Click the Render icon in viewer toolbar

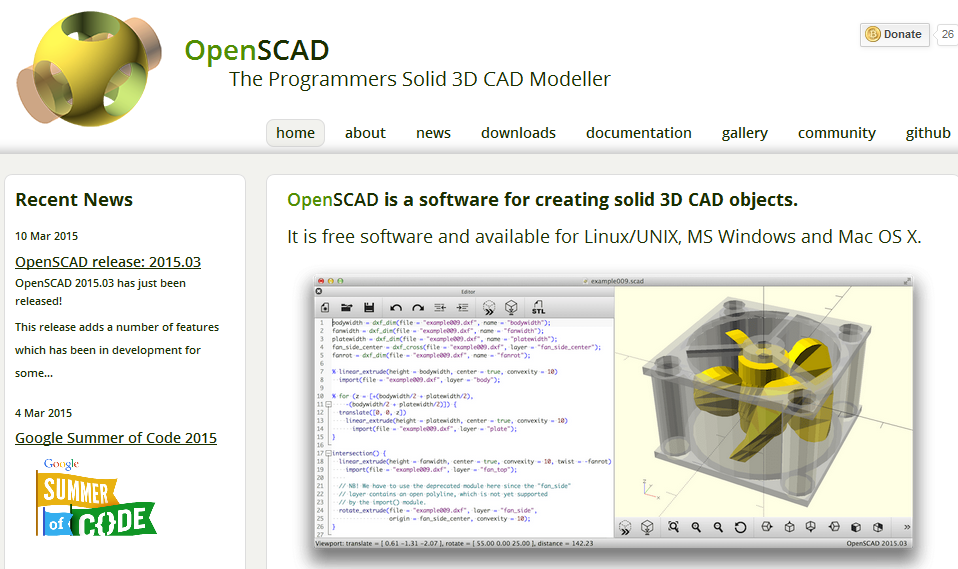[647, 527]
